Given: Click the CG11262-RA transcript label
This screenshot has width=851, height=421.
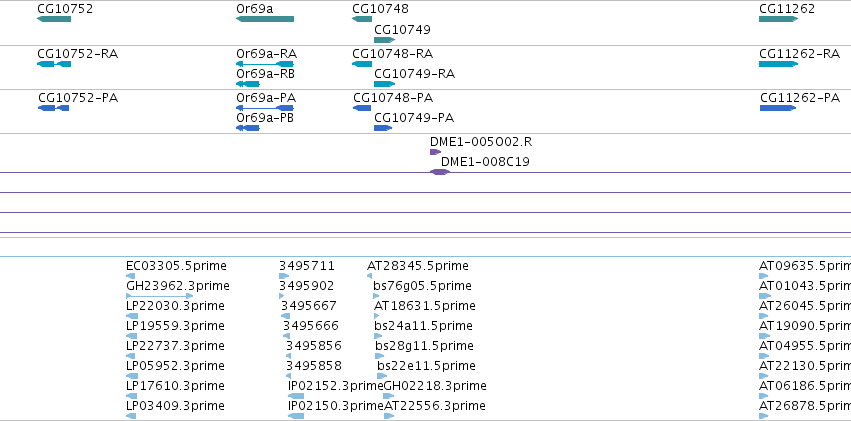Looking at the screenshot, I should click(x=799, y=54).
